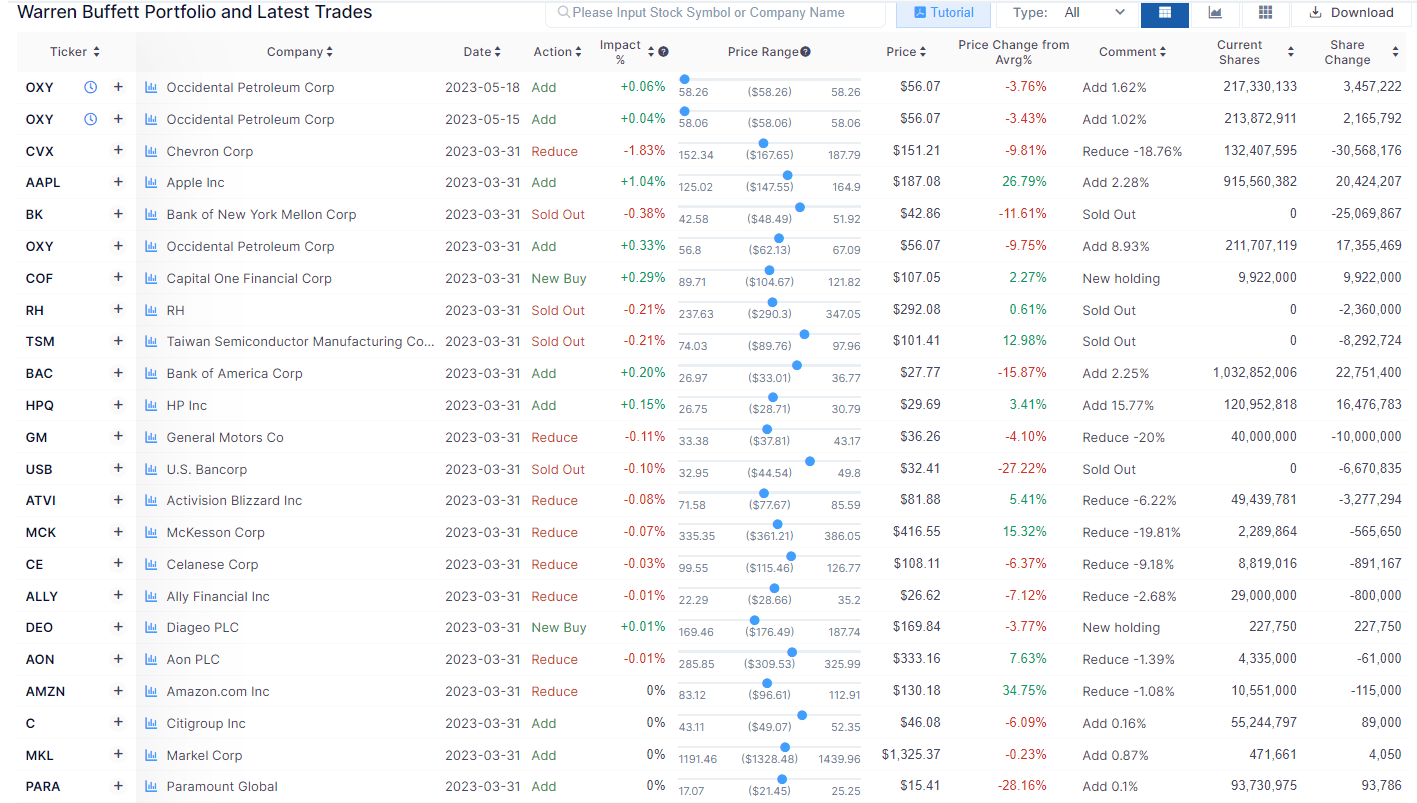Sort the table by Price column
Viewport: 1417px width, 803px height.
coord(906,52)
